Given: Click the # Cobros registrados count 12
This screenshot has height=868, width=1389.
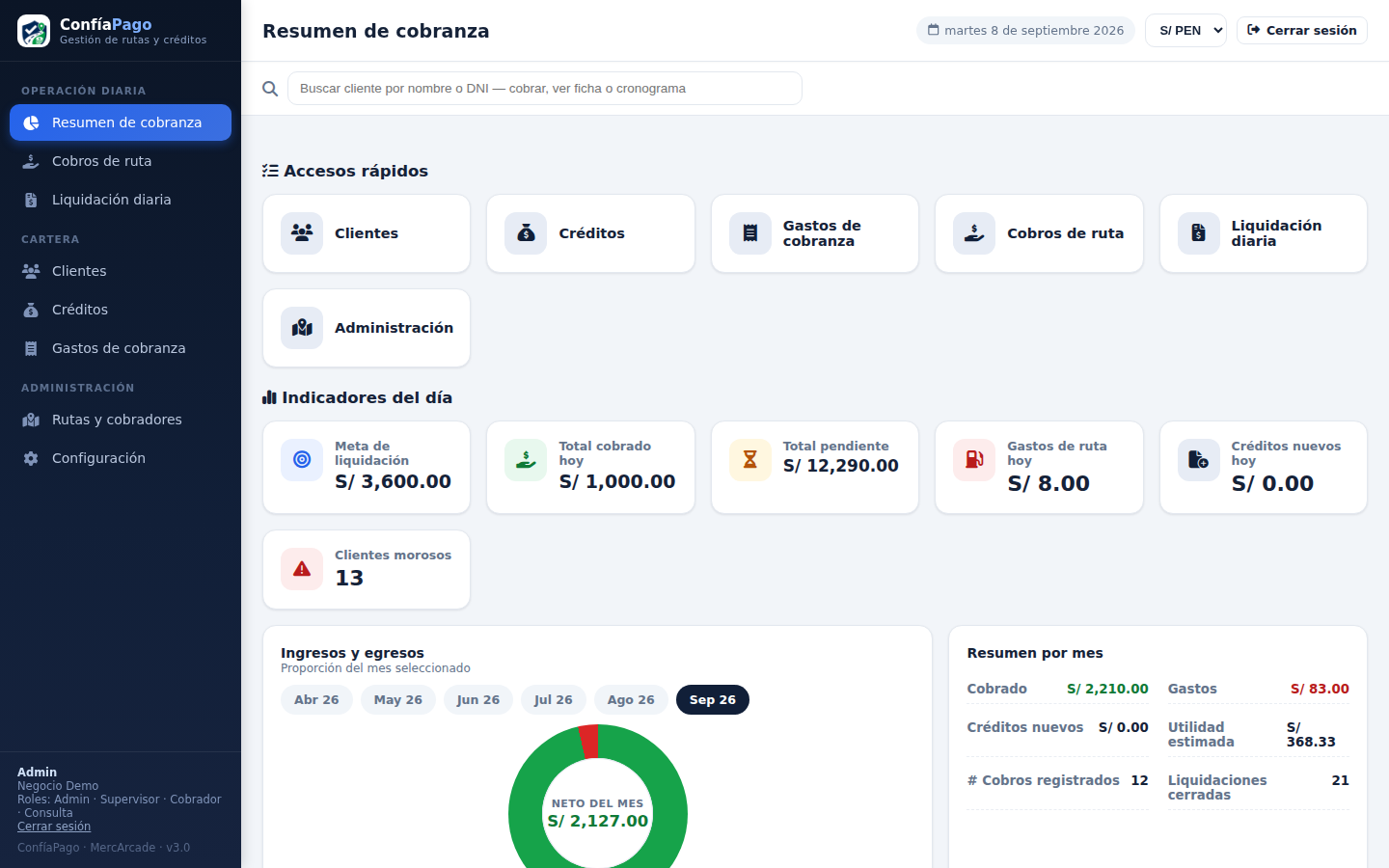Looking at the screenshot, I should click(1139, 780).
